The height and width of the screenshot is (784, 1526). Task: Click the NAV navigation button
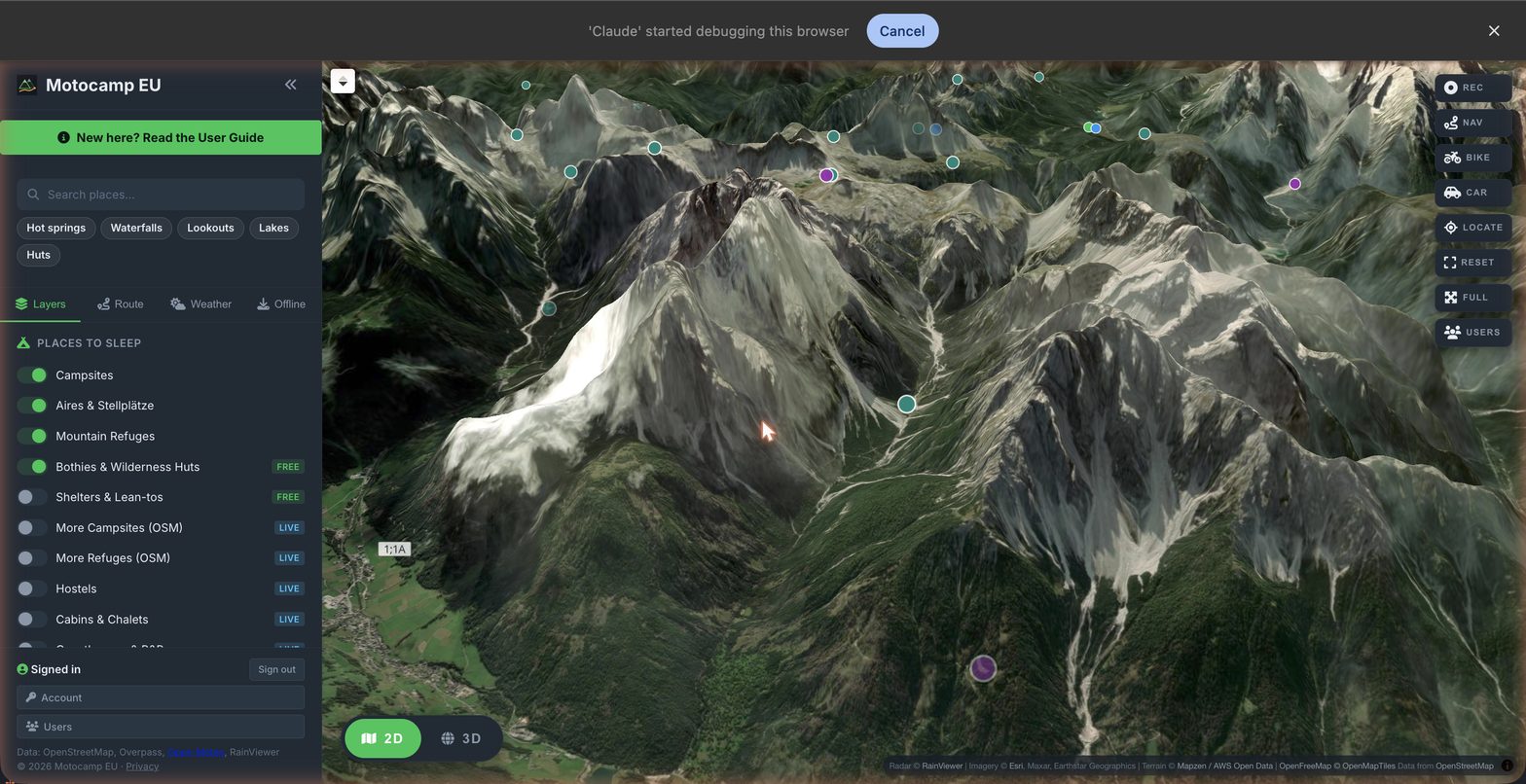tap(1472, 123)
